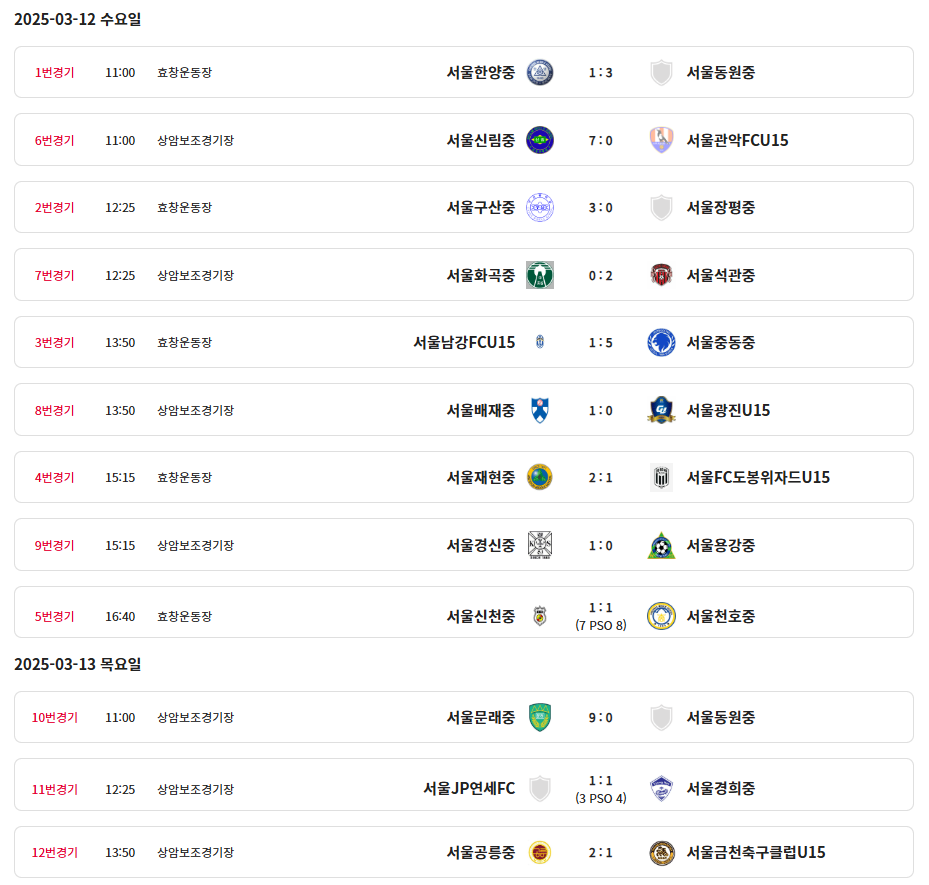Open the 서울남강FCU15 team link
This screenshot has width=929, height=885.
(x=464, y=342)
